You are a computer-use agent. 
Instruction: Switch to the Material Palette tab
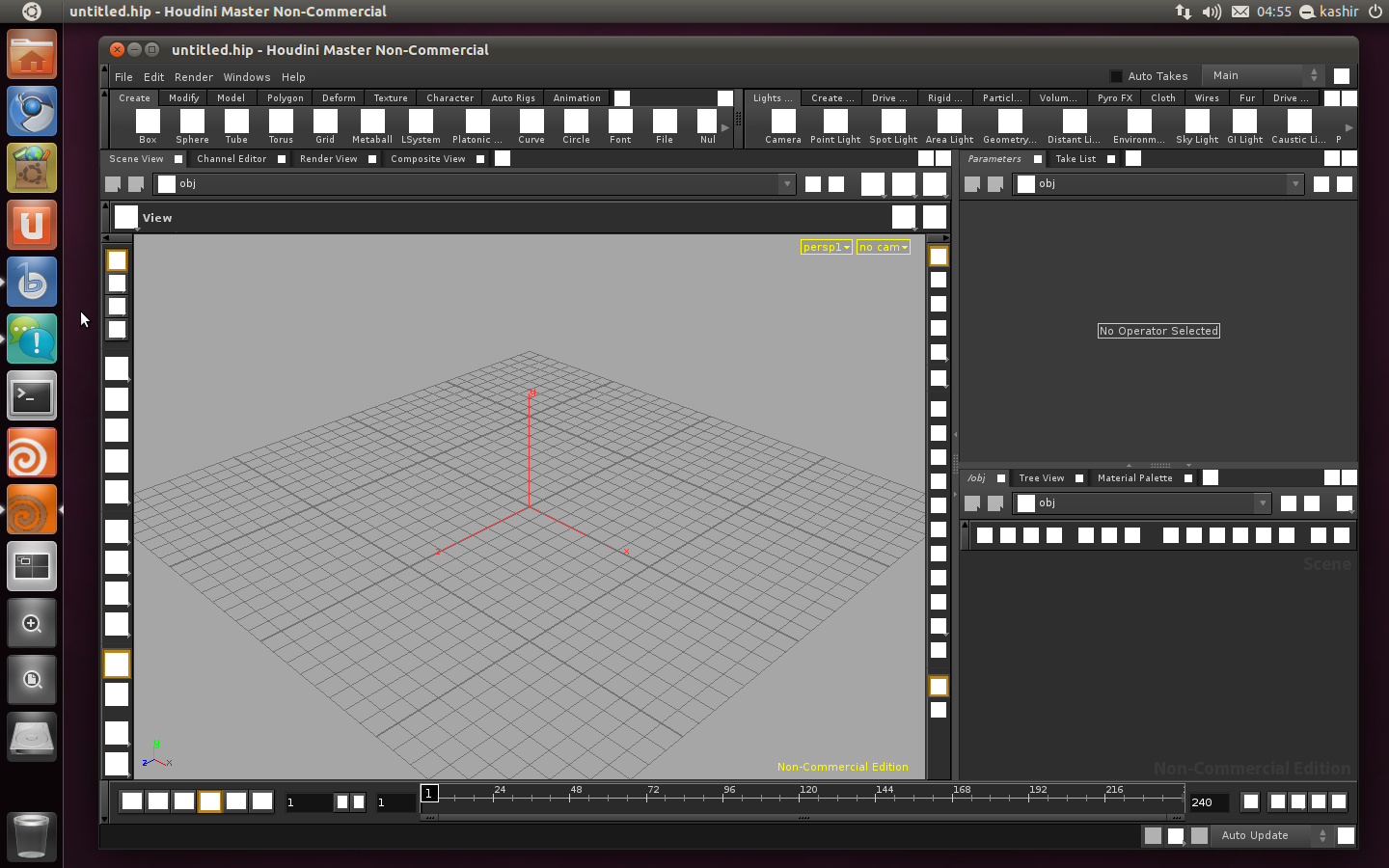(1135, 478)
